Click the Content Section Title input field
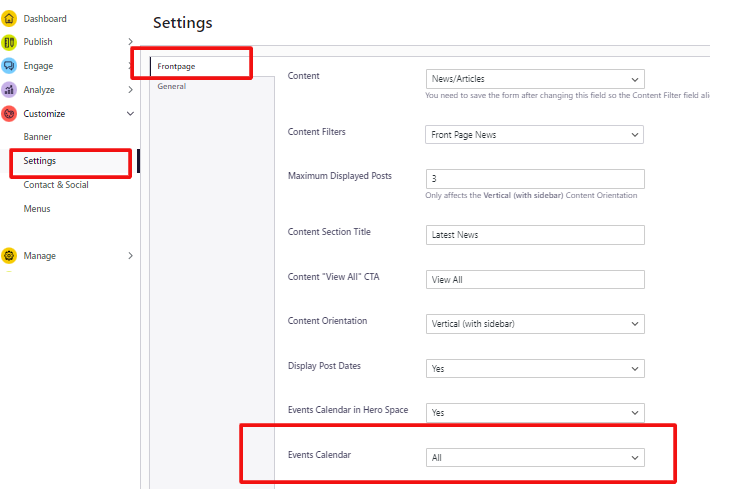Screen dimensions: 730x489 pyautogui.click(x=534, y=235)
